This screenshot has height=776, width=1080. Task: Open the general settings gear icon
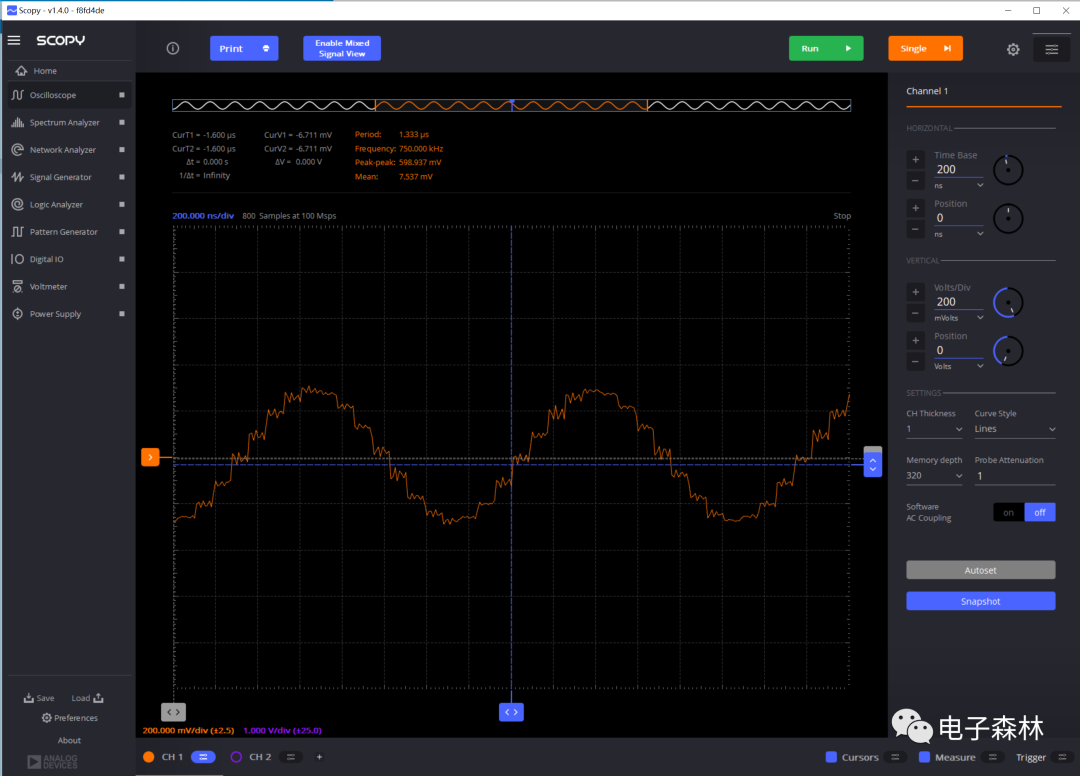click(1012, 49)
